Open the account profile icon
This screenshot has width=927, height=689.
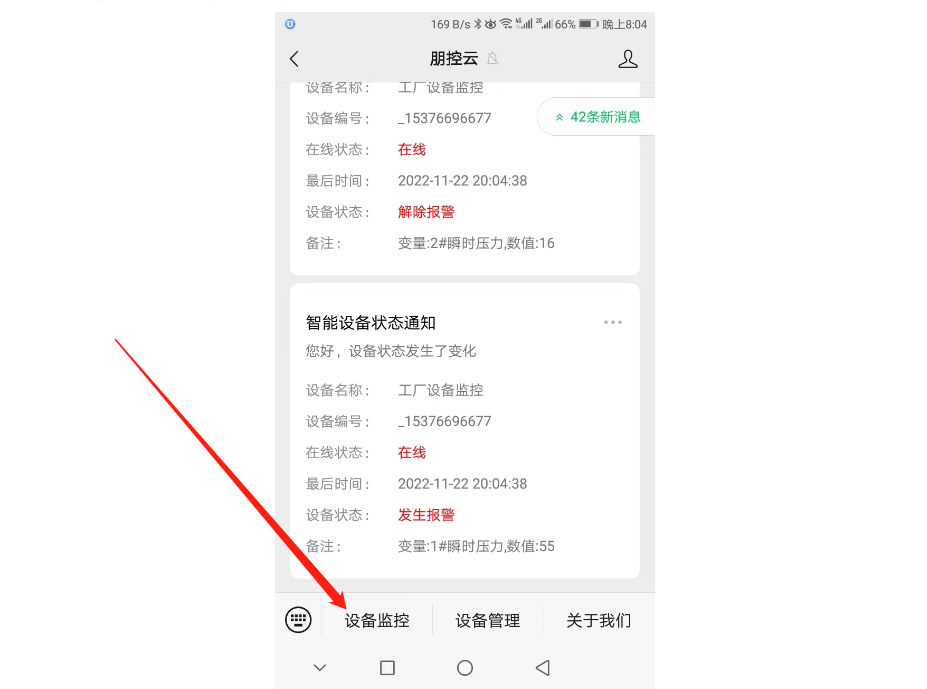(x=628, y=59)
